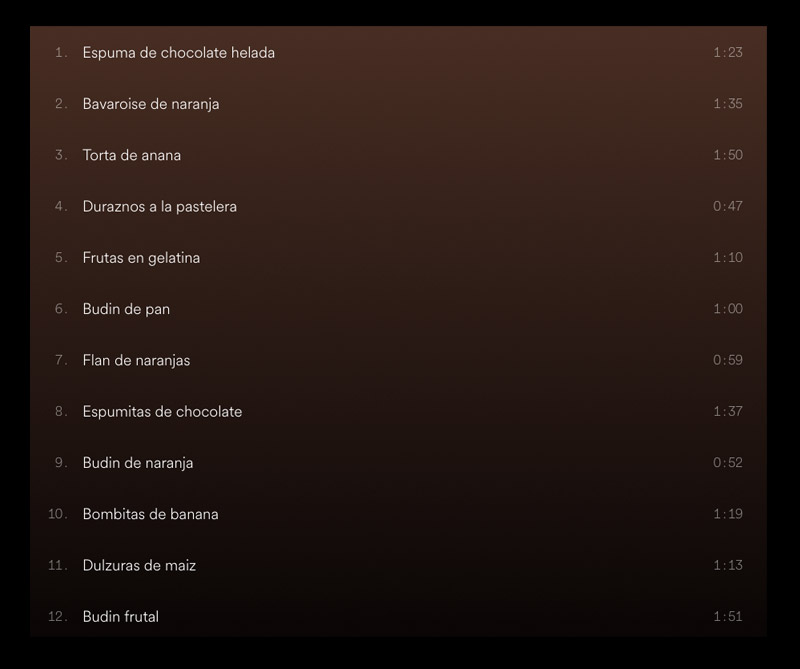Click the Budin de naranja title
The image size is (800, 669).
(x=138, y=463)
